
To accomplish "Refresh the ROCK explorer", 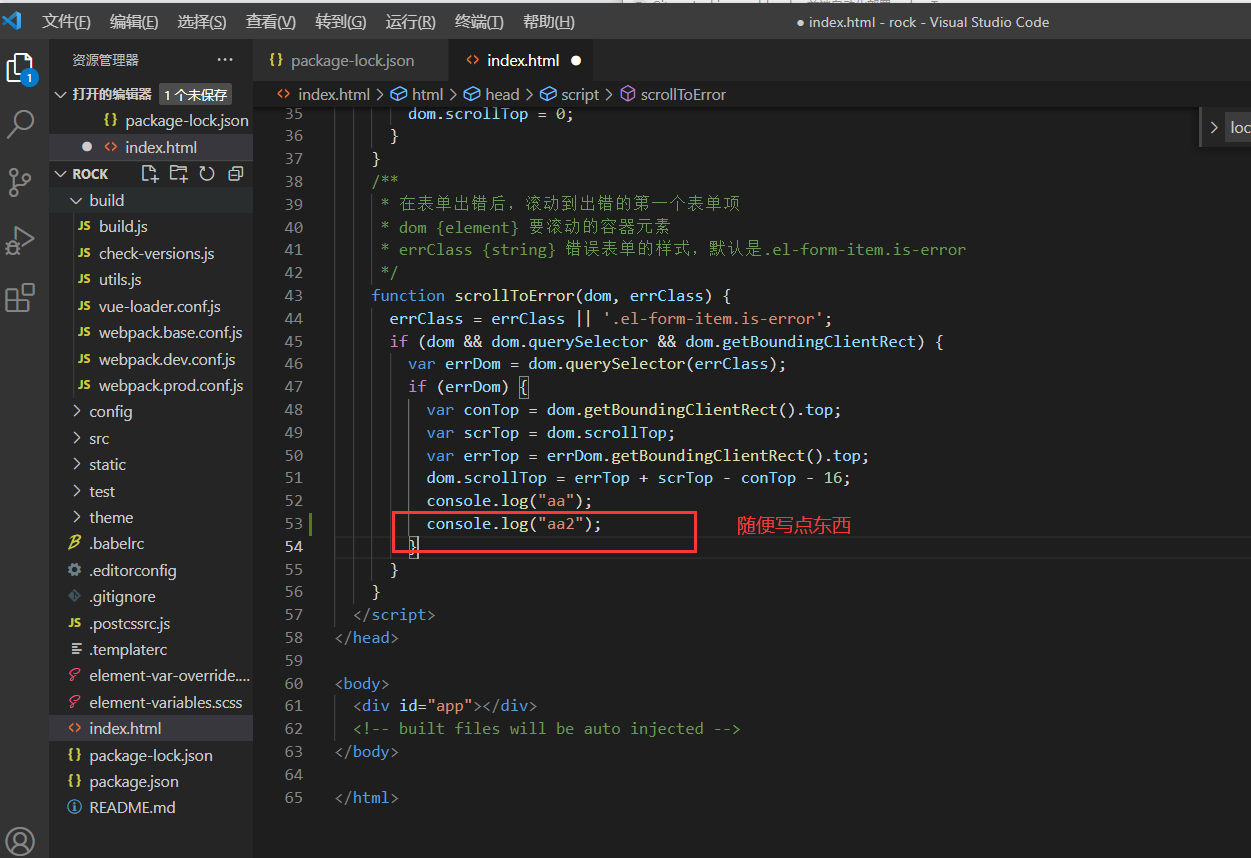I will pos(207,173).
